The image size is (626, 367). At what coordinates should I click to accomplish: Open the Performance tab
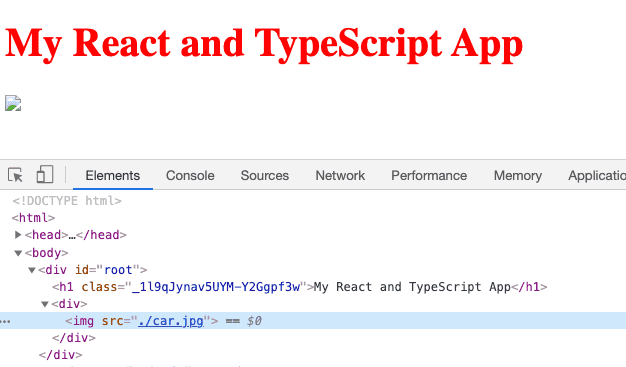(x=429, y=175)
